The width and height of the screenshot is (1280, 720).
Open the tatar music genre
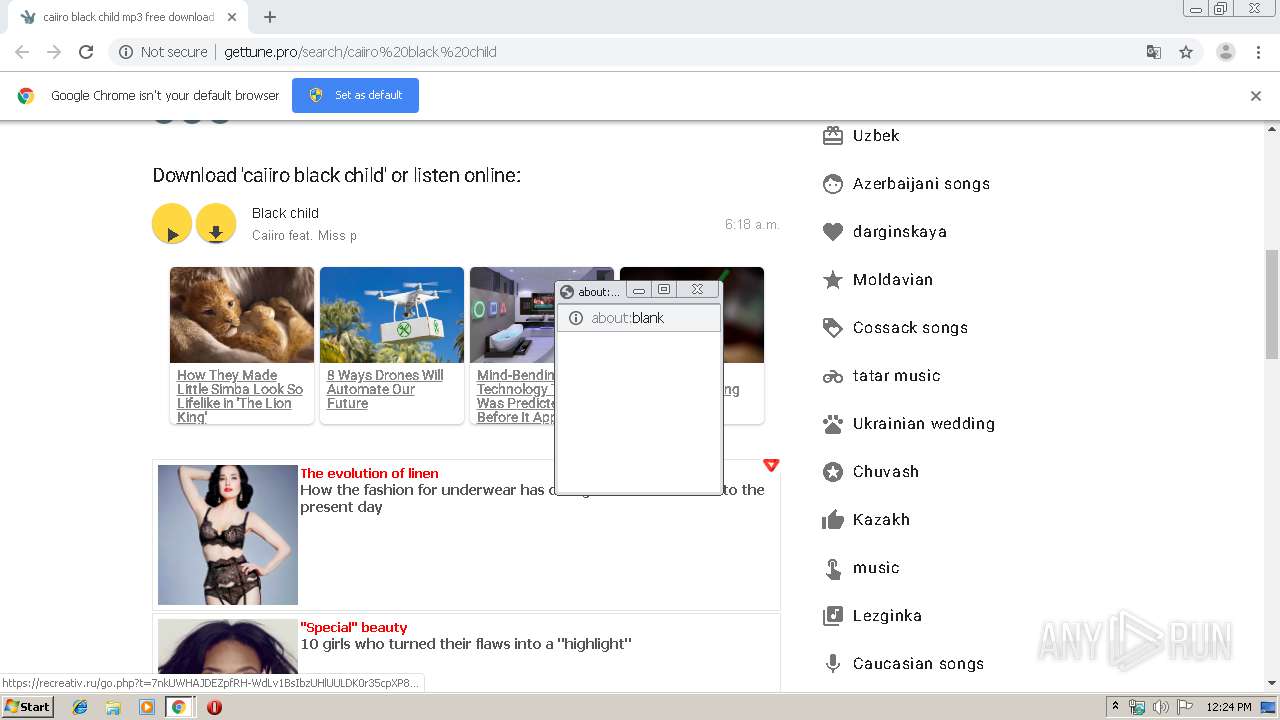[x=896, y=376]
